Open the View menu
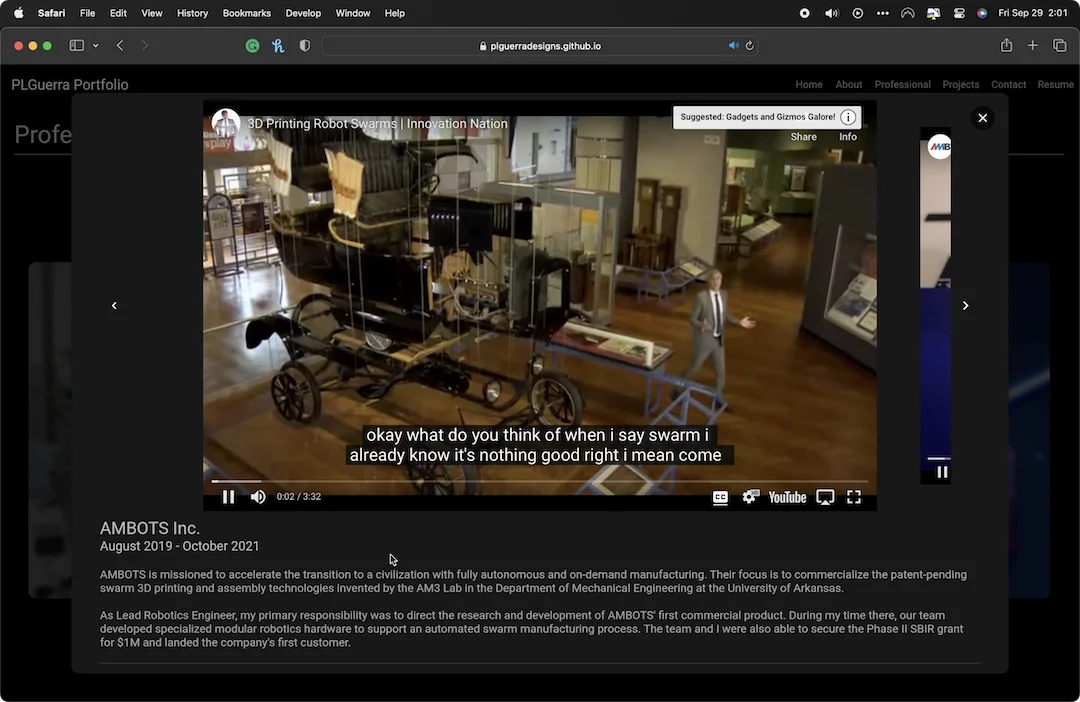The width and height of the screenshot is (1080, 702). tap(152, 13)
